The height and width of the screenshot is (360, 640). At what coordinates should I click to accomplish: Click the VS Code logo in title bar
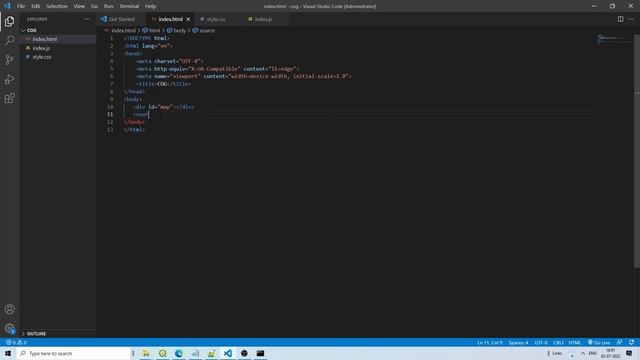pyautogui.click(x=7, y=6)
